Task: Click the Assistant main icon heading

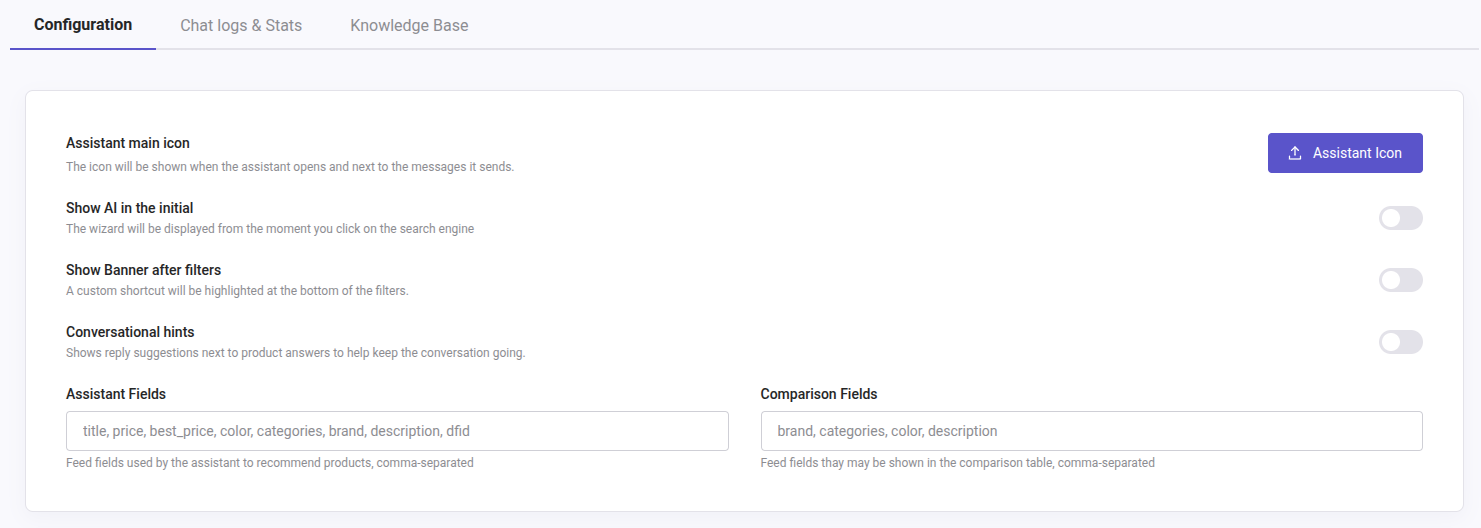Action: (128, 144)
